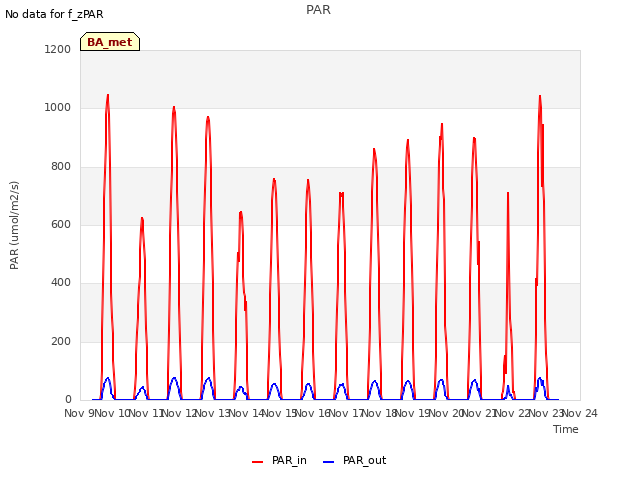The height and width of the screenshot is (480, 640).
Task: Click the 800 y-axis tick label
Action: [61, 166]
